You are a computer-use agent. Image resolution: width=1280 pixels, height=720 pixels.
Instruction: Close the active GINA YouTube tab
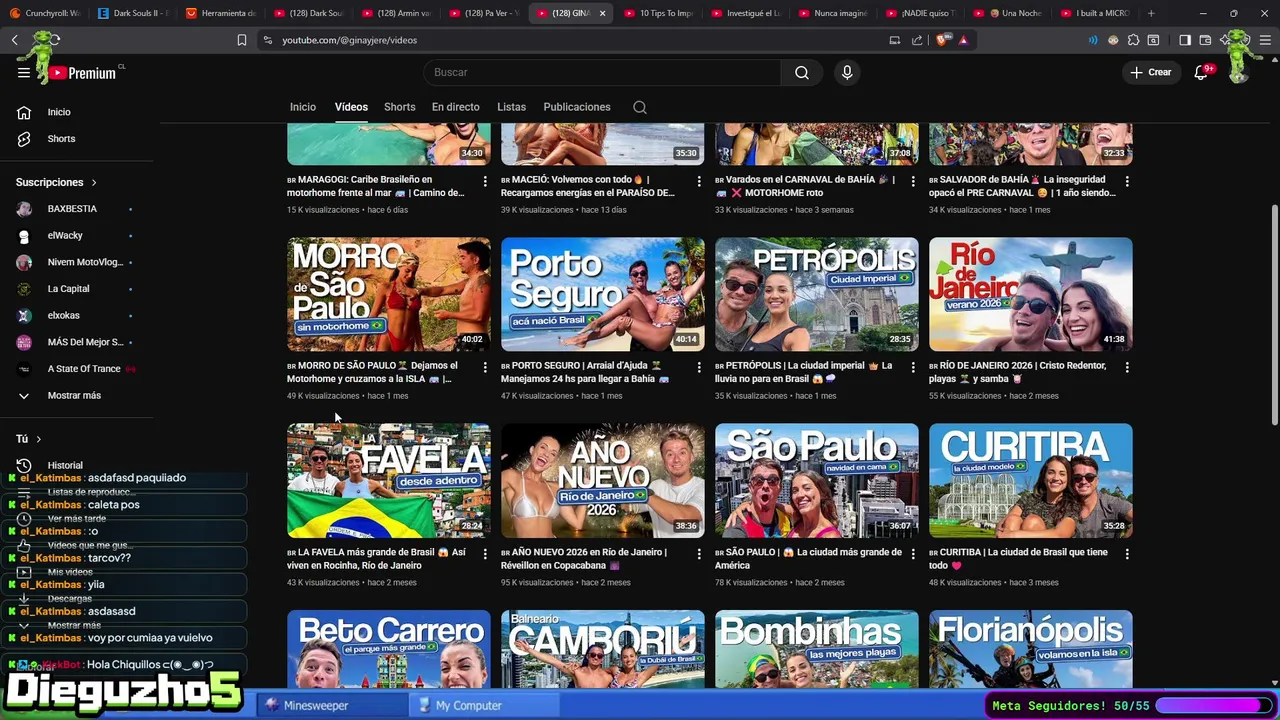click(x=602, y=13)
